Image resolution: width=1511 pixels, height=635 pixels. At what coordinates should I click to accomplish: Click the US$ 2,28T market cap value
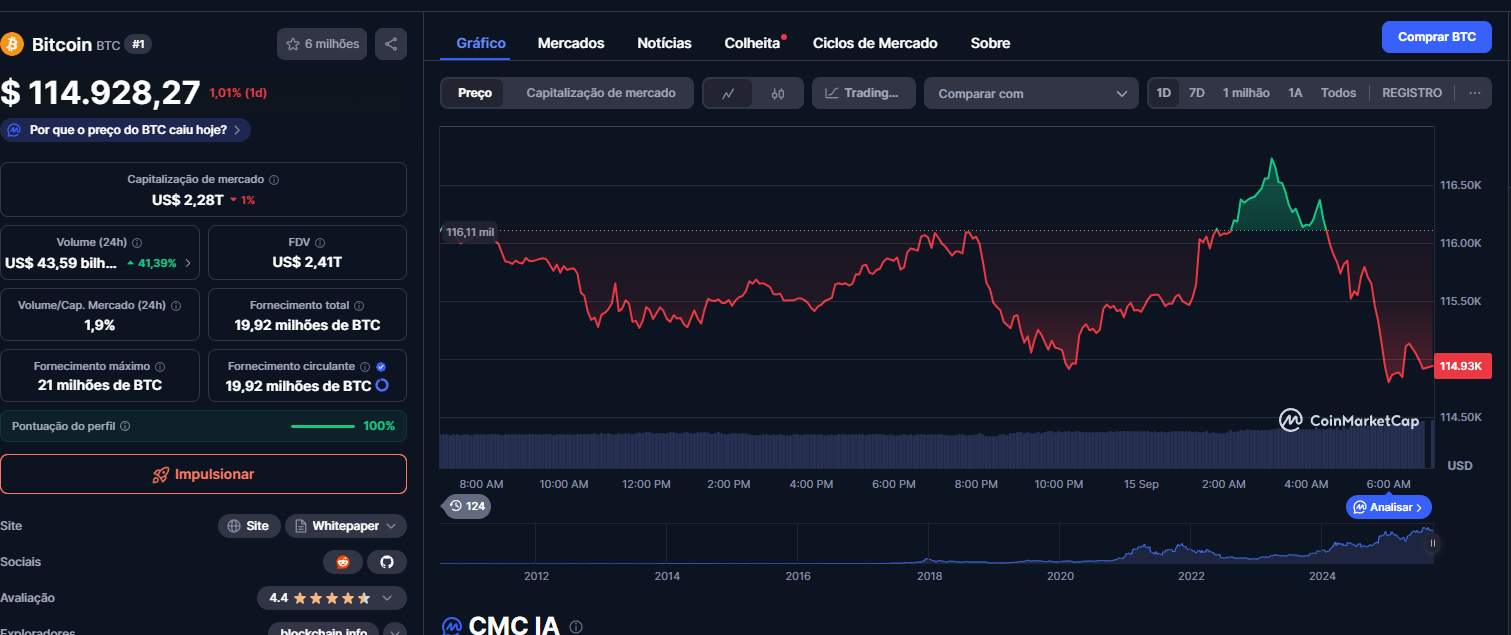pyautogui.click(x=187, y=200)
